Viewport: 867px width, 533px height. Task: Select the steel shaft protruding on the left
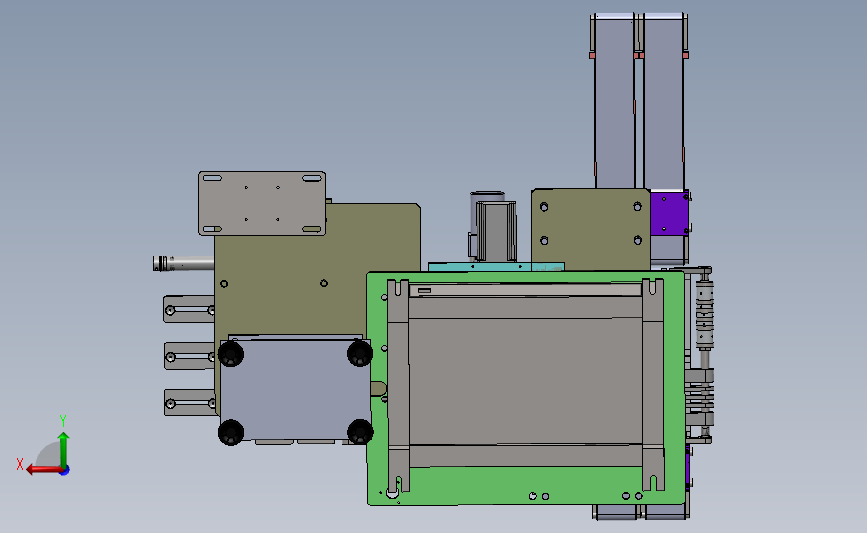(x=183, y=263)
